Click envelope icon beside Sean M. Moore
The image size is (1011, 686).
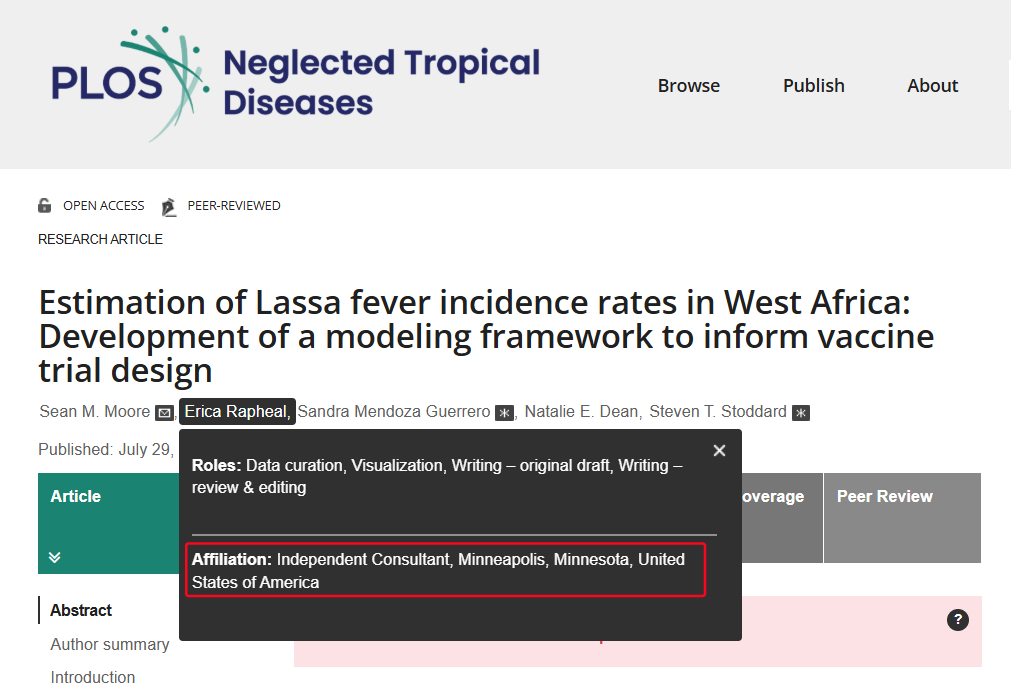tap(164, 413)
